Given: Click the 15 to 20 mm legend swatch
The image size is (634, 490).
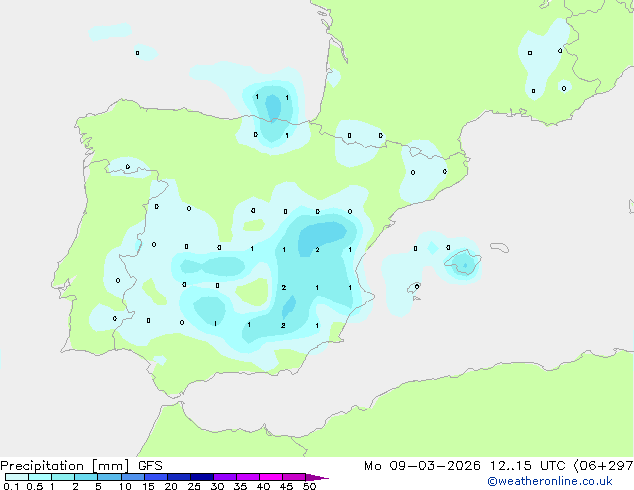Looking at the screenshot, I should [x=155, y=477].
